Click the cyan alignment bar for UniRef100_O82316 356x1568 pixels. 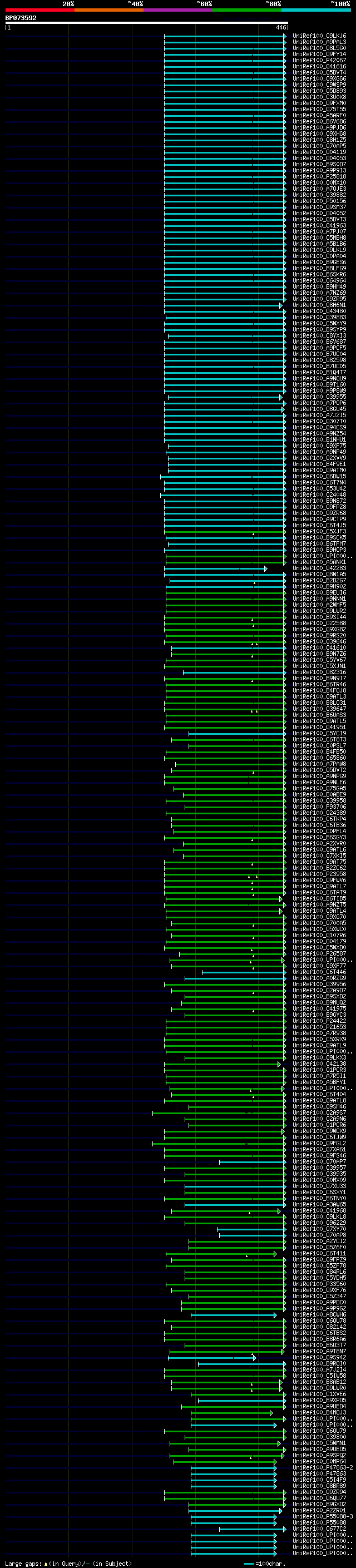tap(234, 672)
